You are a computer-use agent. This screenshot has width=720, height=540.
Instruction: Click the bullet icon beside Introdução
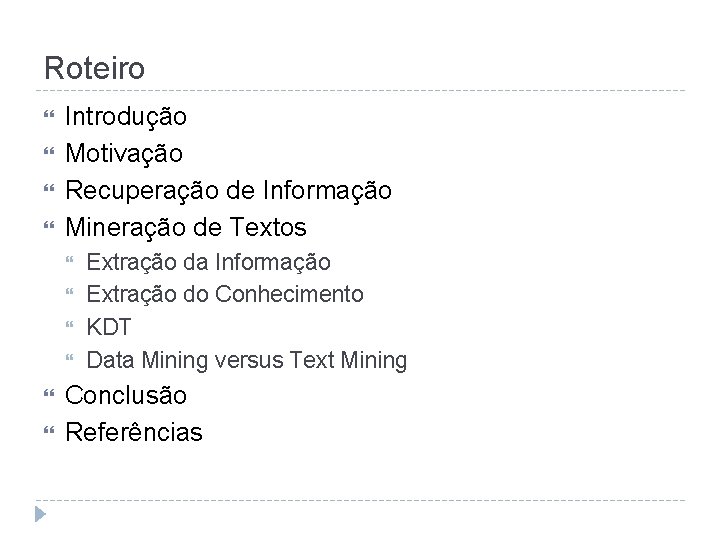[50, 117]
